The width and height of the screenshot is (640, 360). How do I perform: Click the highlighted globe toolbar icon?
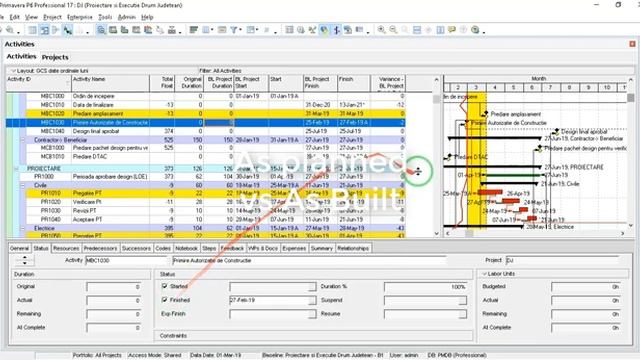click(x=324, y=30)
